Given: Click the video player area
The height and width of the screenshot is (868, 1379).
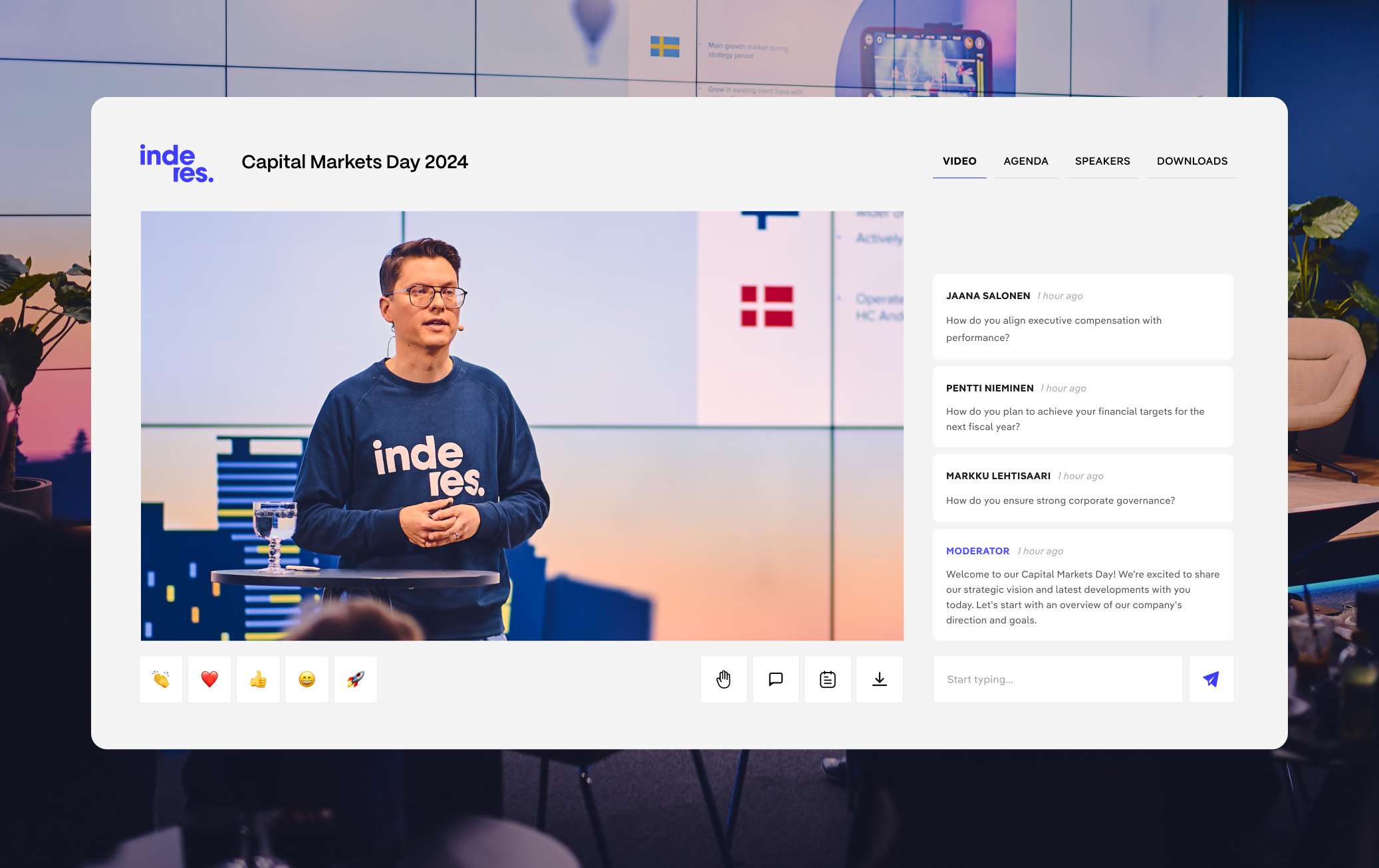Looking at the screenshot, I should click(x=522, y=425).
